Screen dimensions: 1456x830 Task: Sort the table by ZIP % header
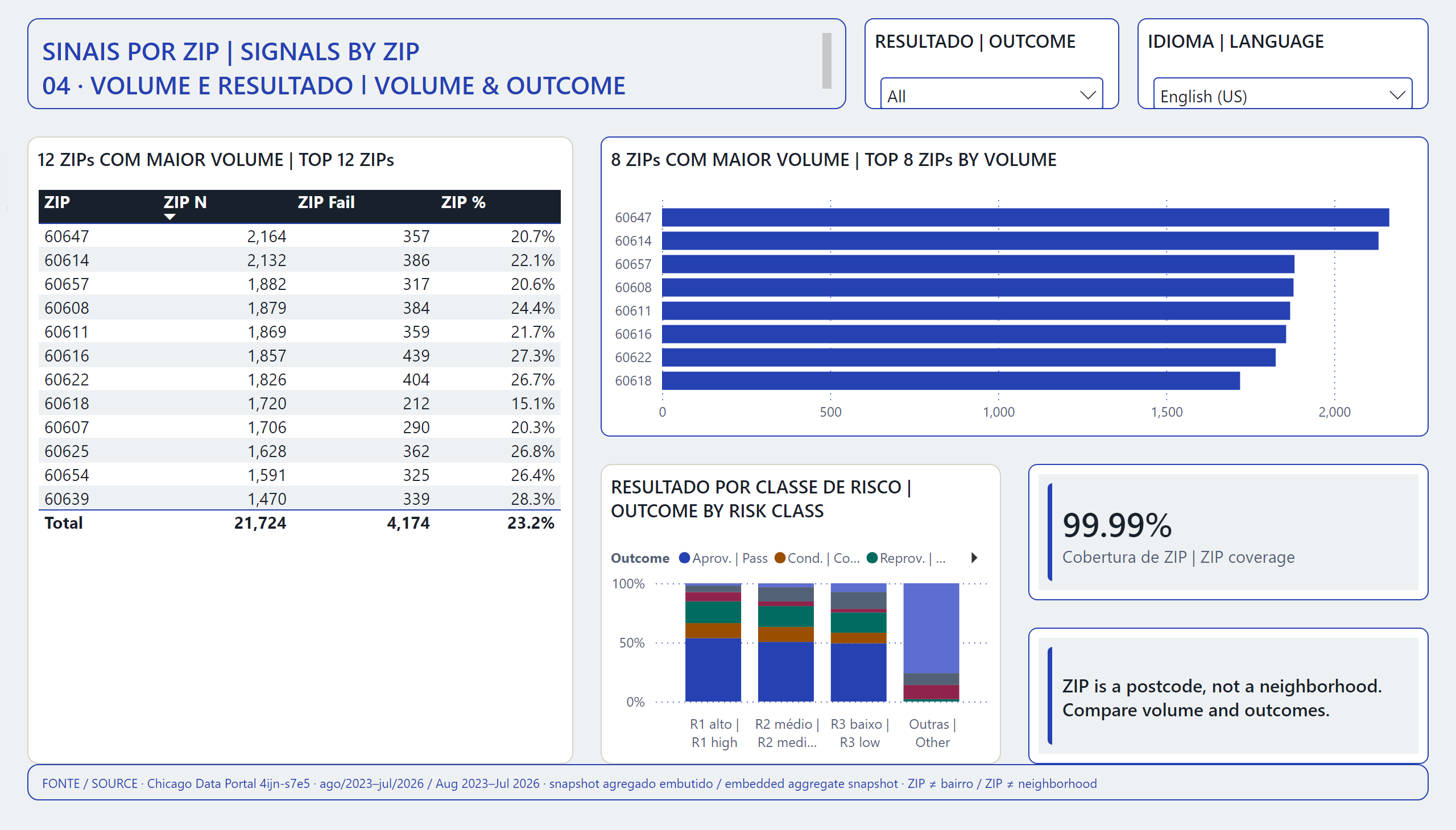point(463,202)
